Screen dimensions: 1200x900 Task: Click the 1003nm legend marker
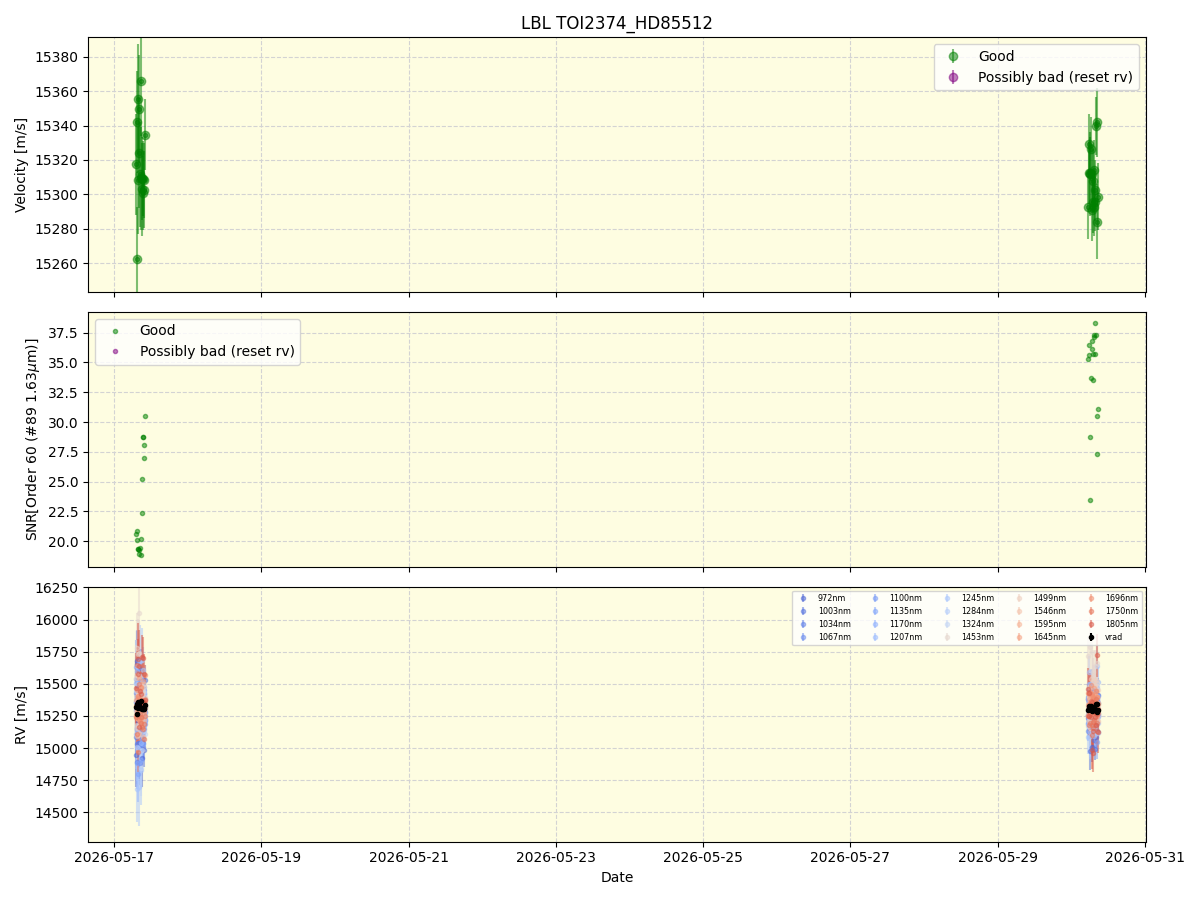(803, 611)
